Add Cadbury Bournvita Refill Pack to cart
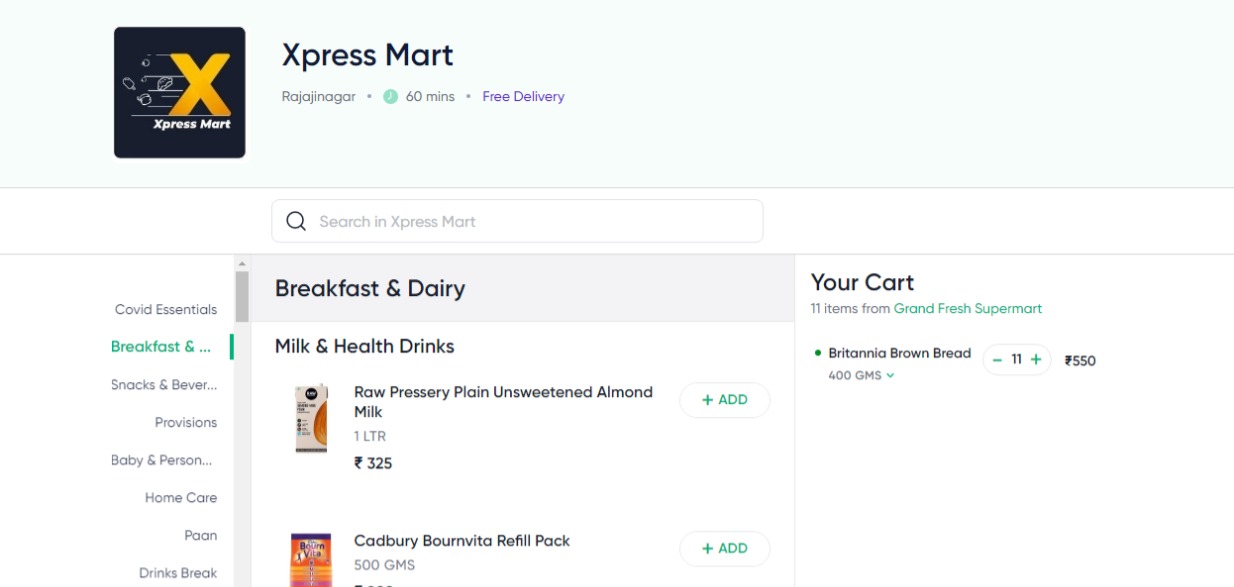 [x=725, y=549]
